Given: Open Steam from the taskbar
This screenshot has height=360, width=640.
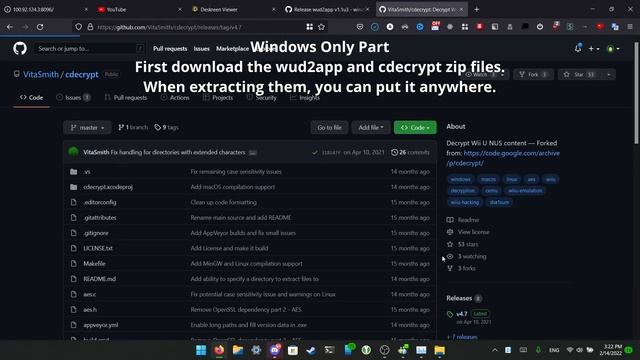Looking at the screenshot, I should pos(311,350).
